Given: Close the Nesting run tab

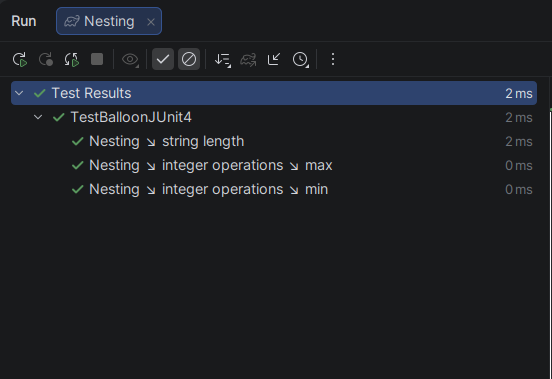Looking at the screenshot, I should 151,22.
